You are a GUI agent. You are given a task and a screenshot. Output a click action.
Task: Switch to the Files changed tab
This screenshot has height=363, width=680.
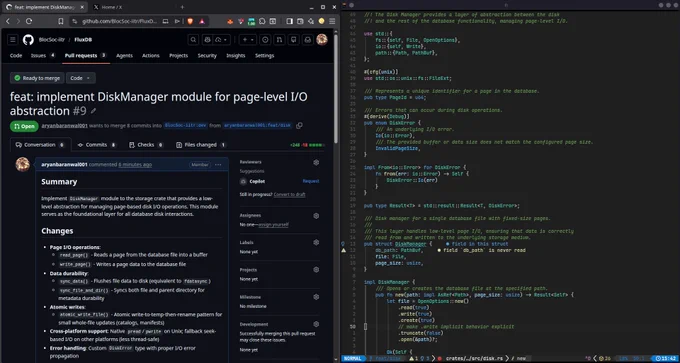coord(202,145)
